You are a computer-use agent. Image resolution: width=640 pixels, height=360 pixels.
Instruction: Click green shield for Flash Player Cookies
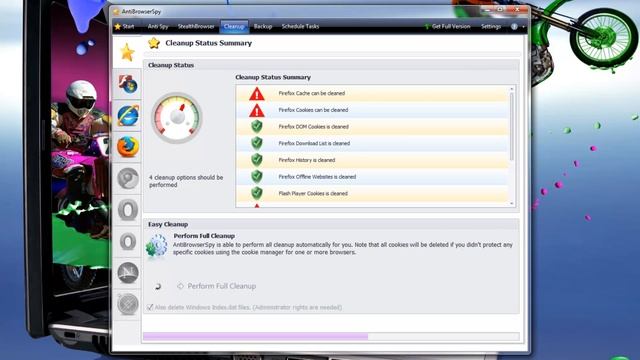pos(257,193)
